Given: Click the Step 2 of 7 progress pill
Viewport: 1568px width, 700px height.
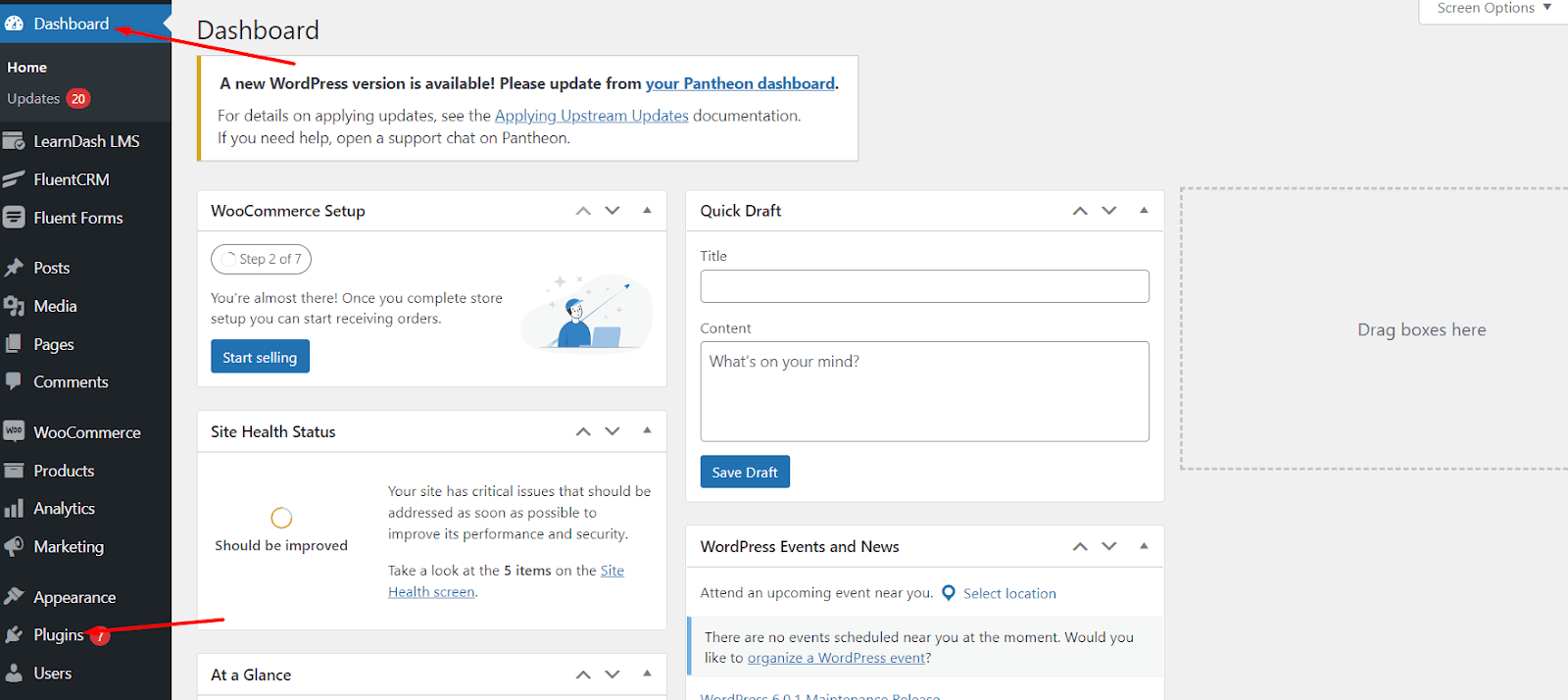Looking at the screenshot, I should pyautogui.click(x=262, y=259).
